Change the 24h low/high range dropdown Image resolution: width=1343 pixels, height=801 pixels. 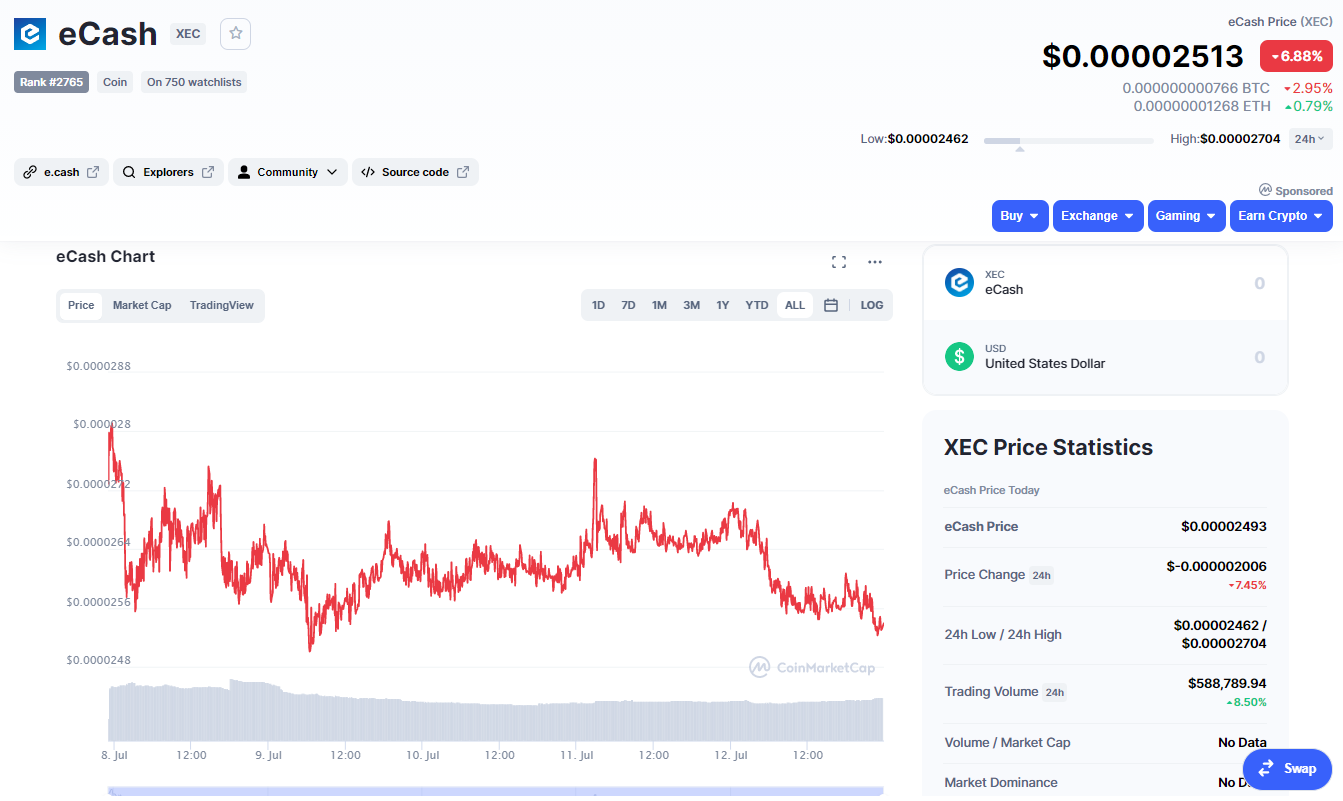[x=1310, y=139]
